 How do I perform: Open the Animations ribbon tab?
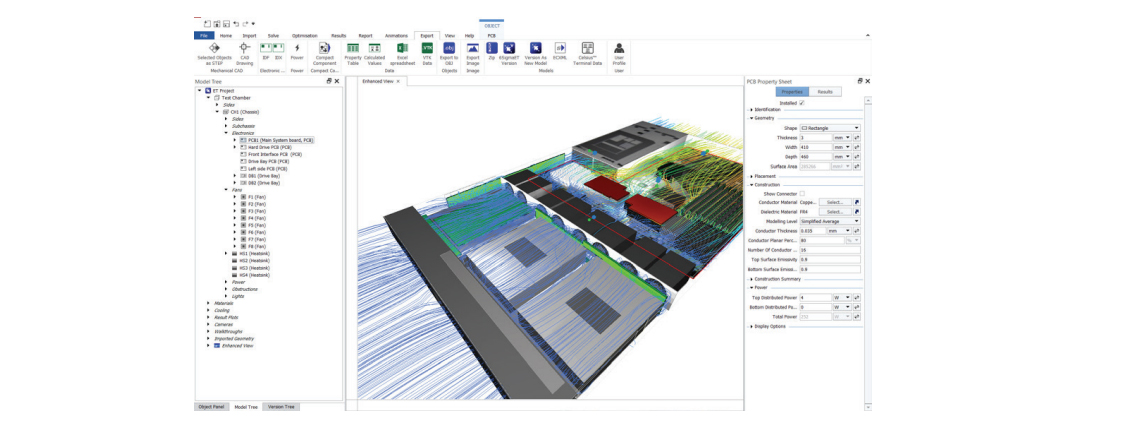pyautogui.click(x=396, y=35)
